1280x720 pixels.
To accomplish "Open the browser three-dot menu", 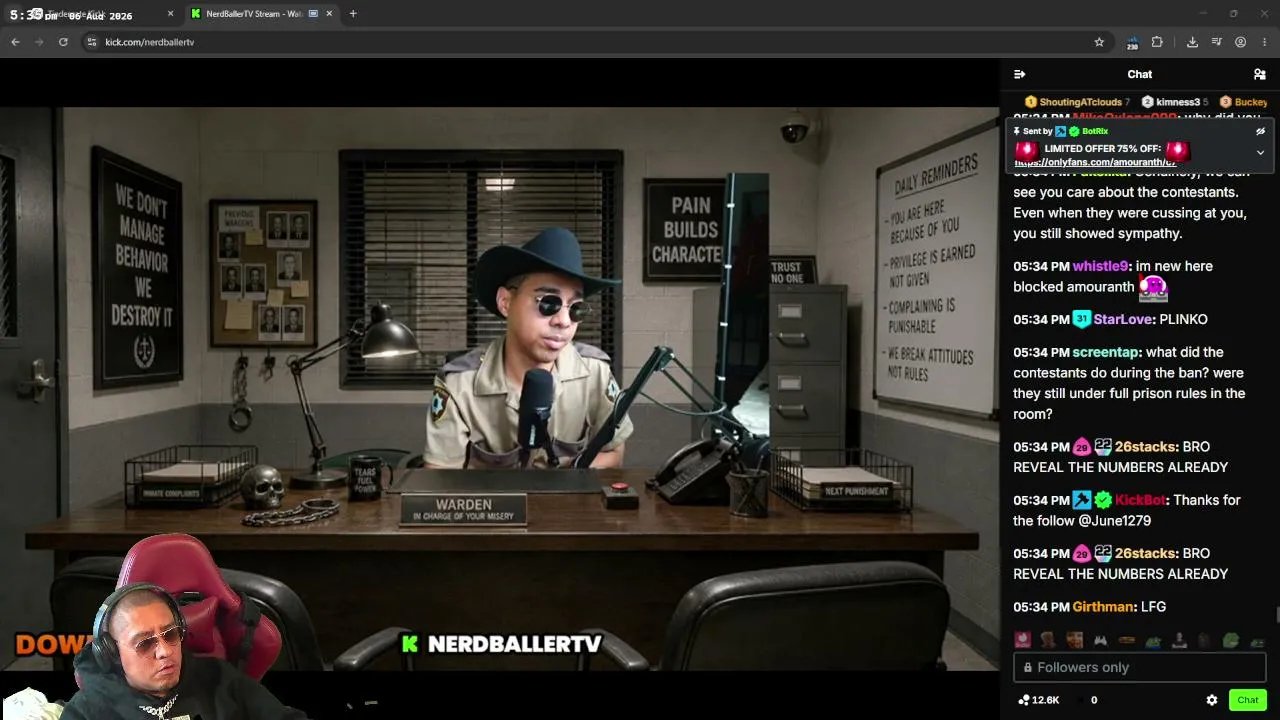I will (x=1265, y=42).
